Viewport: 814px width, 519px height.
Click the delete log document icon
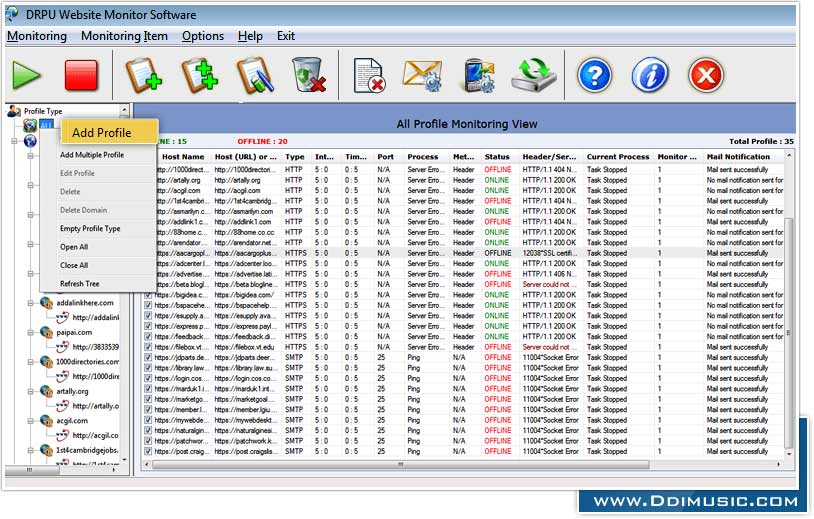[x=369, y=76]
